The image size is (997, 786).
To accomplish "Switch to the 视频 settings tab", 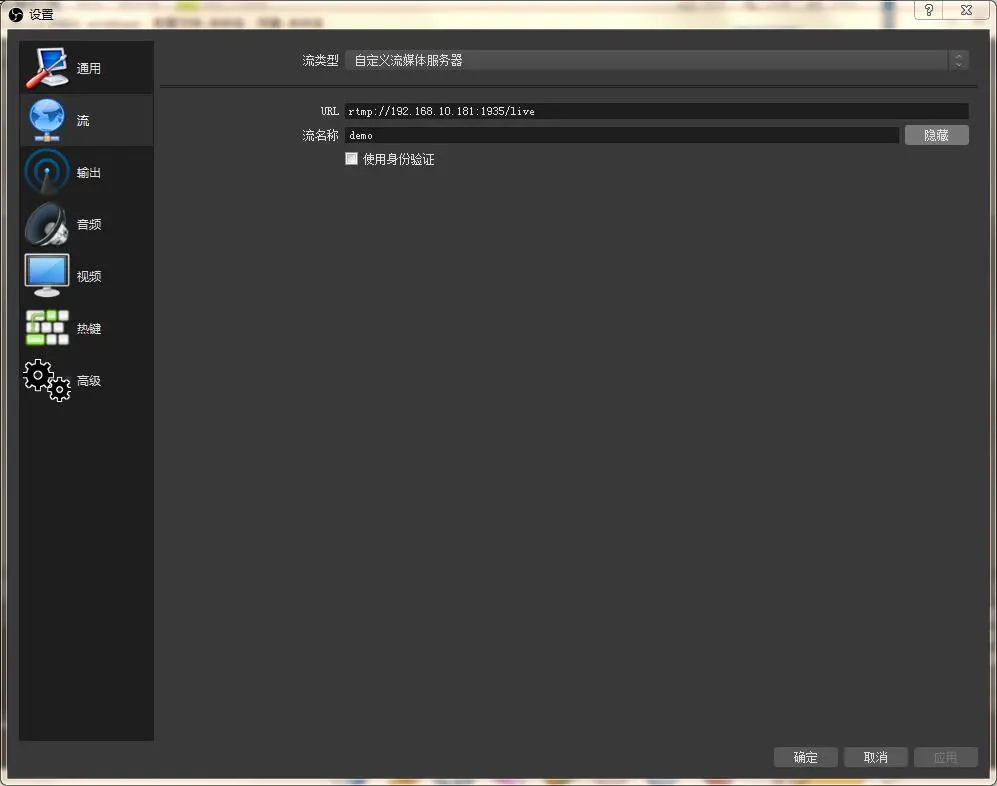I will [45, 271].
